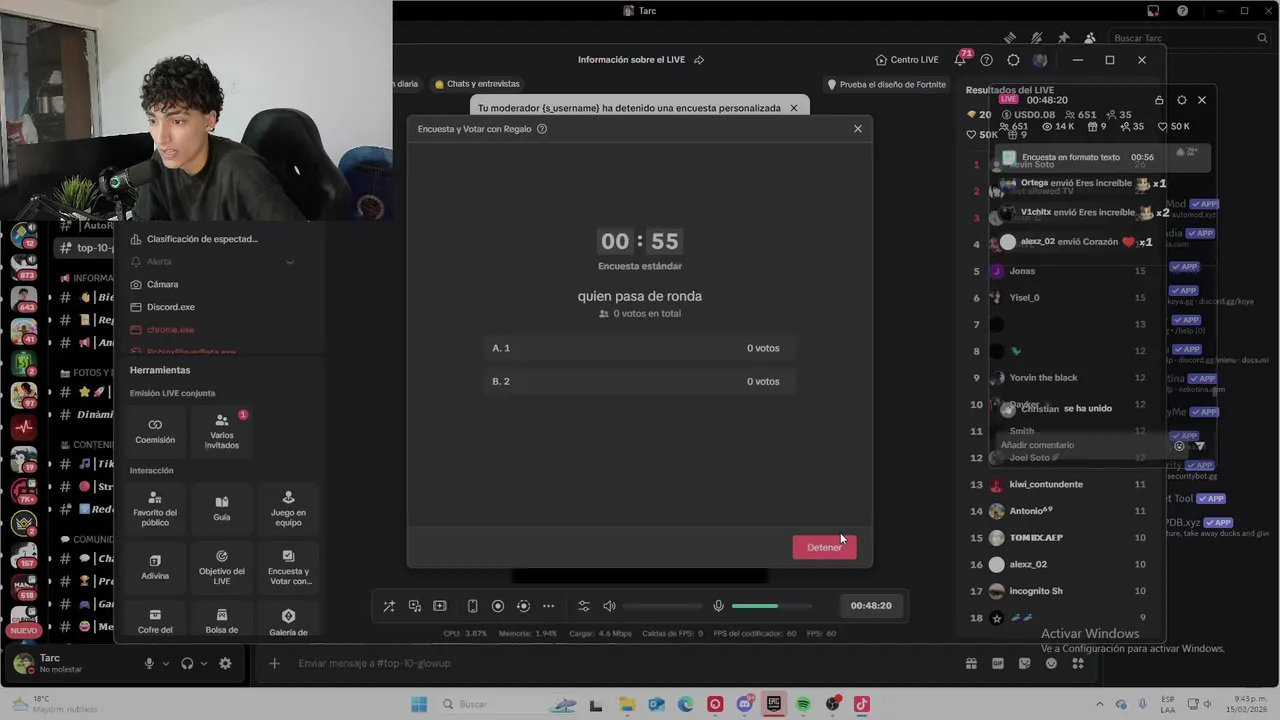
Task: Mute the speaker output icon
Action: click(x=609, y=606)
